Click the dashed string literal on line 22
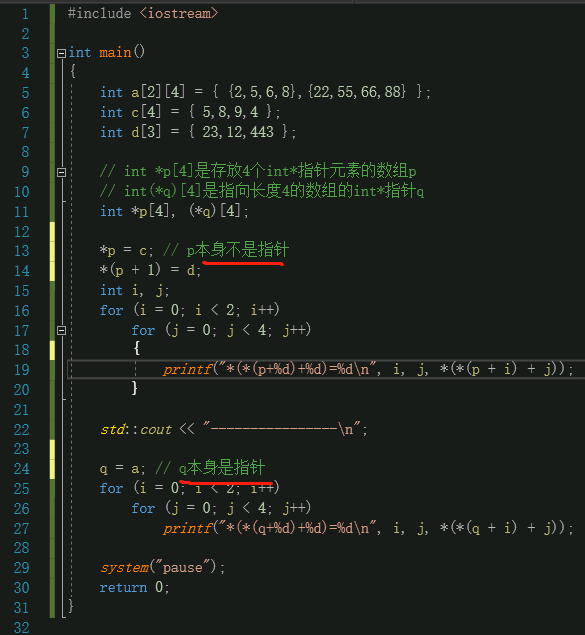The height and width of the screenshot is (635, 585). [x=281, y=428]
